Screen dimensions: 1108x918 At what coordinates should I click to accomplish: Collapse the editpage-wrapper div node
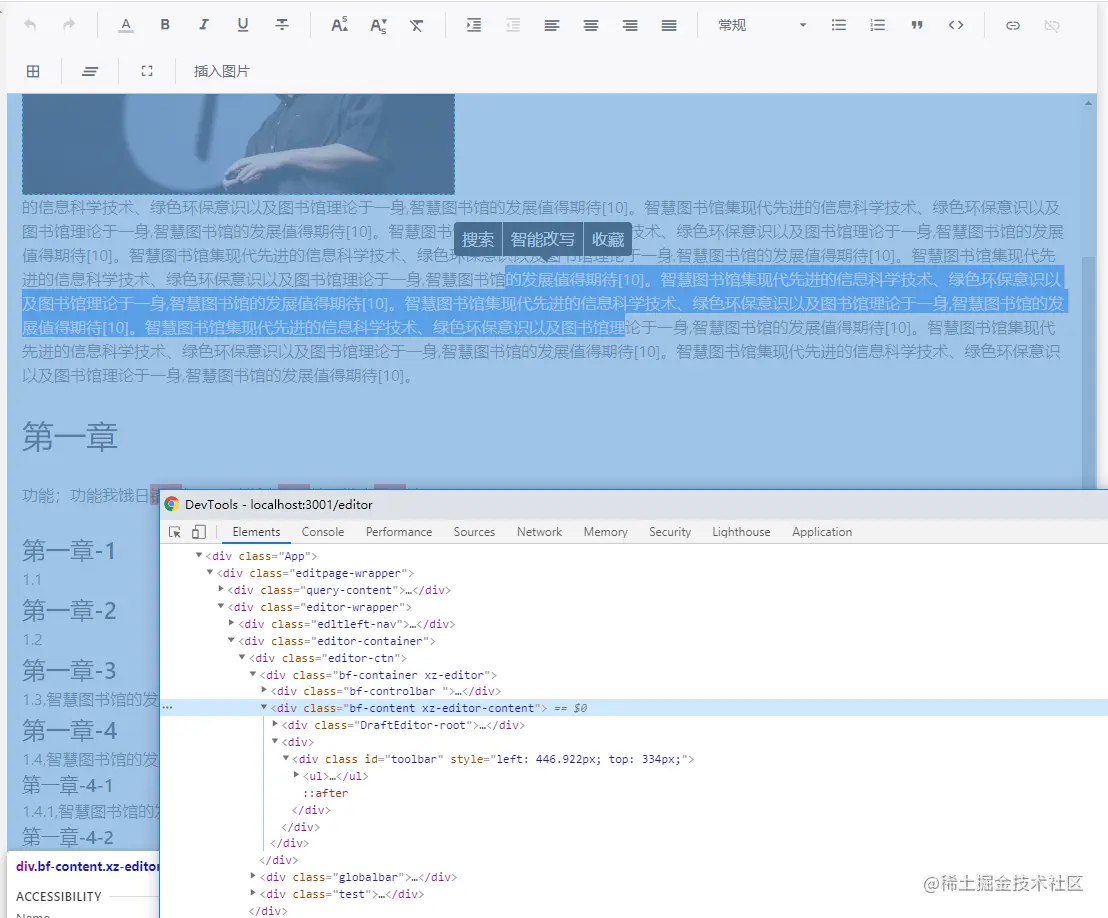pos(210,572)
